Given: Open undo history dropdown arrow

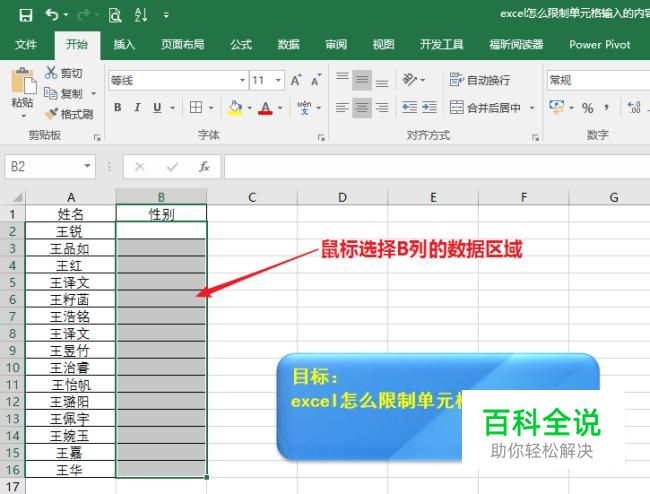Looking at the screenshot, I should (66, 15).
